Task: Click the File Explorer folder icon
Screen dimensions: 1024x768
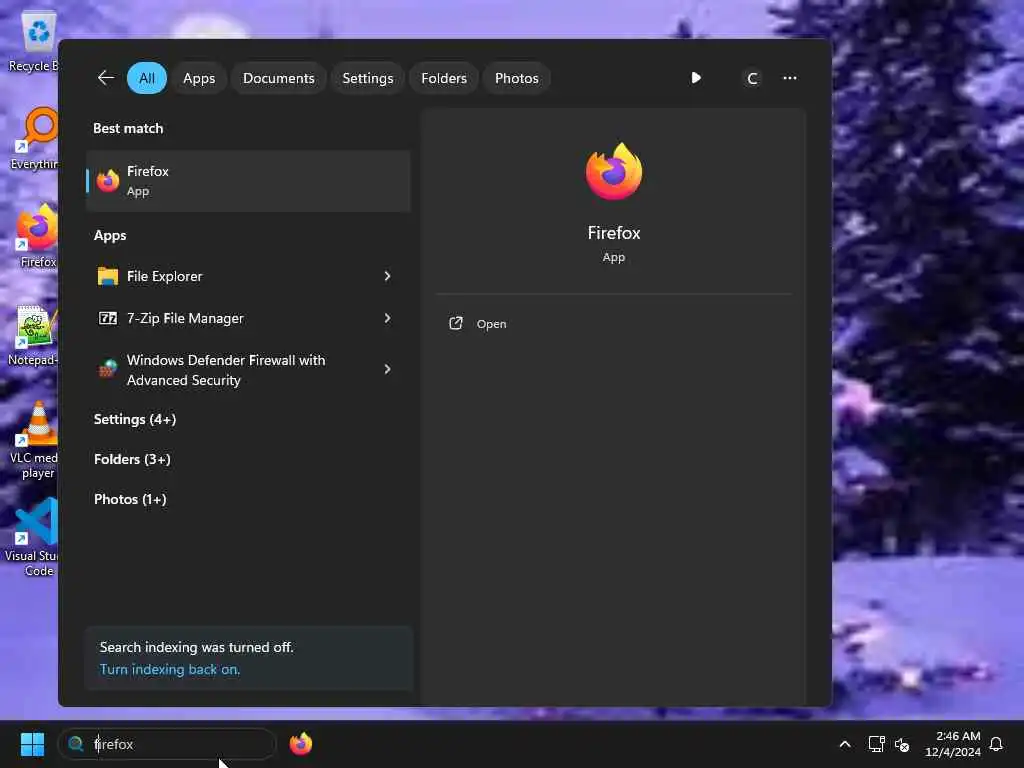Action: pyautogui.click(x=108, y=276)
